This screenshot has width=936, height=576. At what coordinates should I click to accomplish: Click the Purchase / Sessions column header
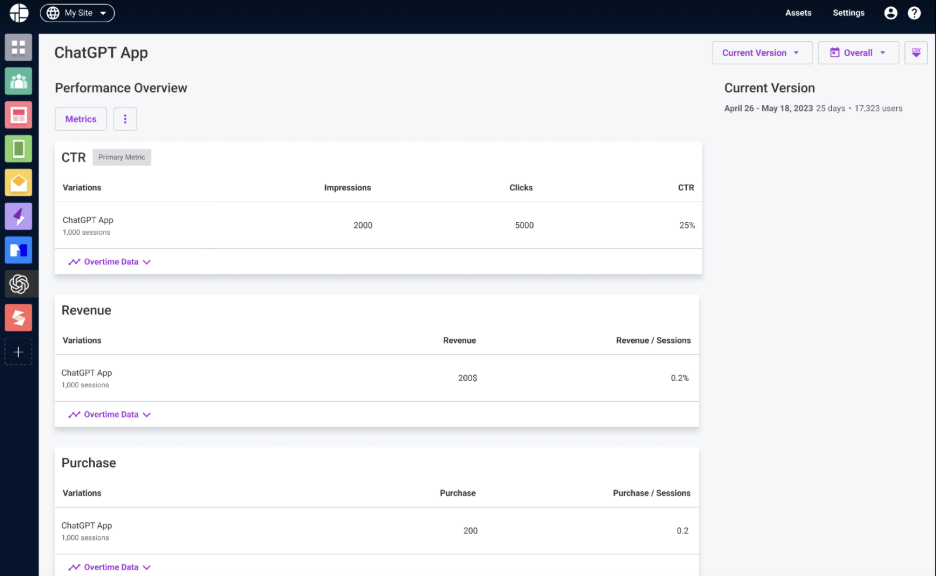[x=651, y=493]
